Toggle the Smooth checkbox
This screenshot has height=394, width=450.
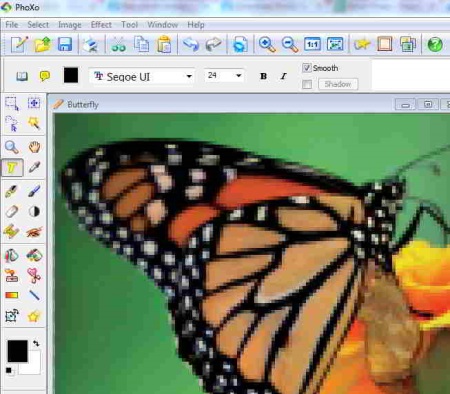click(307, 68)
